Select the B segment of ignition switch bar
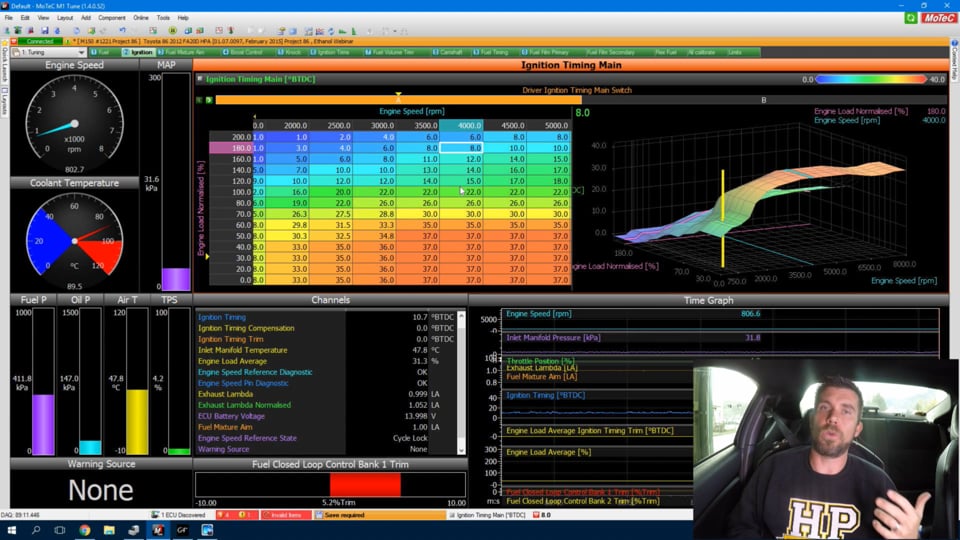This screenshot has width=960, height=540. (763, 100)
